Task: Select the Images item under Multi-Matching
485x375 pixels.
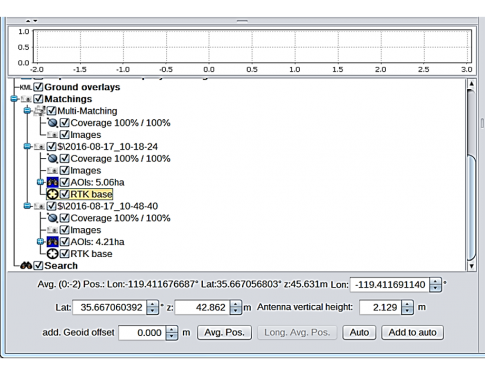Action: point(86,135)
